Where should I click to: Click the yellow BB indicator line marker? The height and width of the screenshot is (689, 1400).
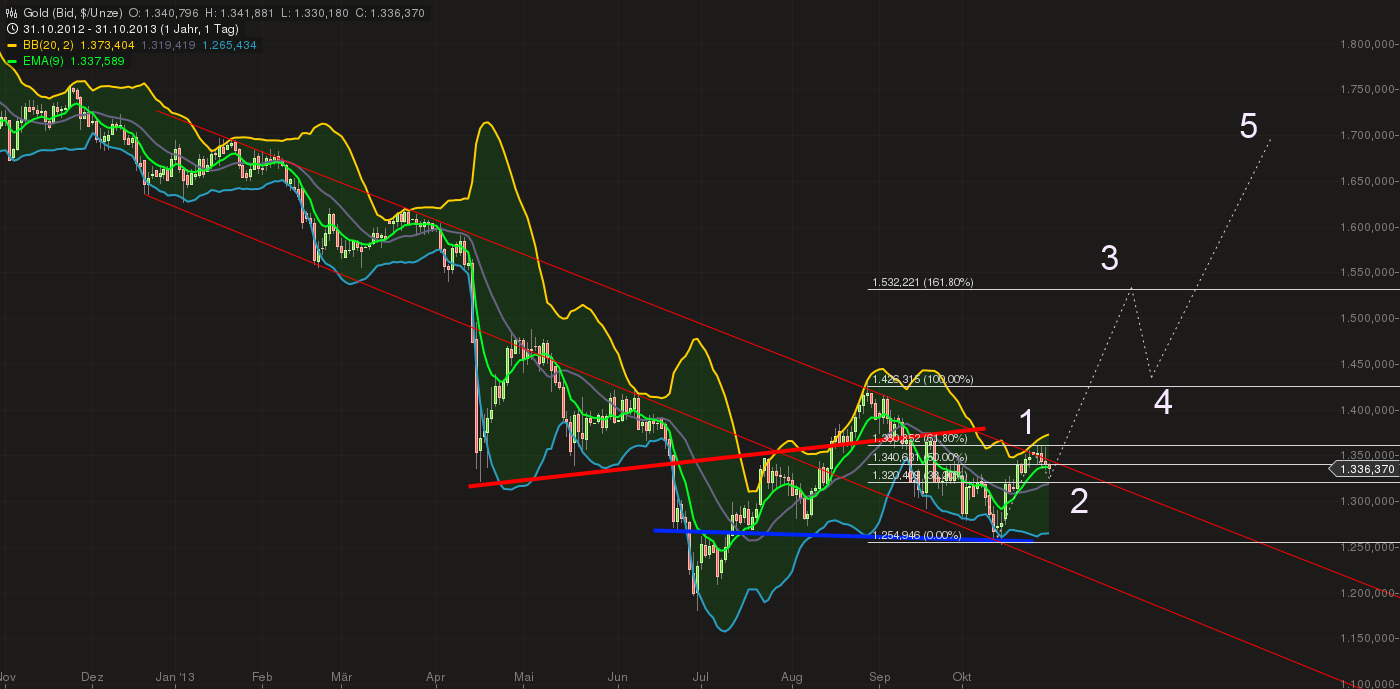pos(12,45)
